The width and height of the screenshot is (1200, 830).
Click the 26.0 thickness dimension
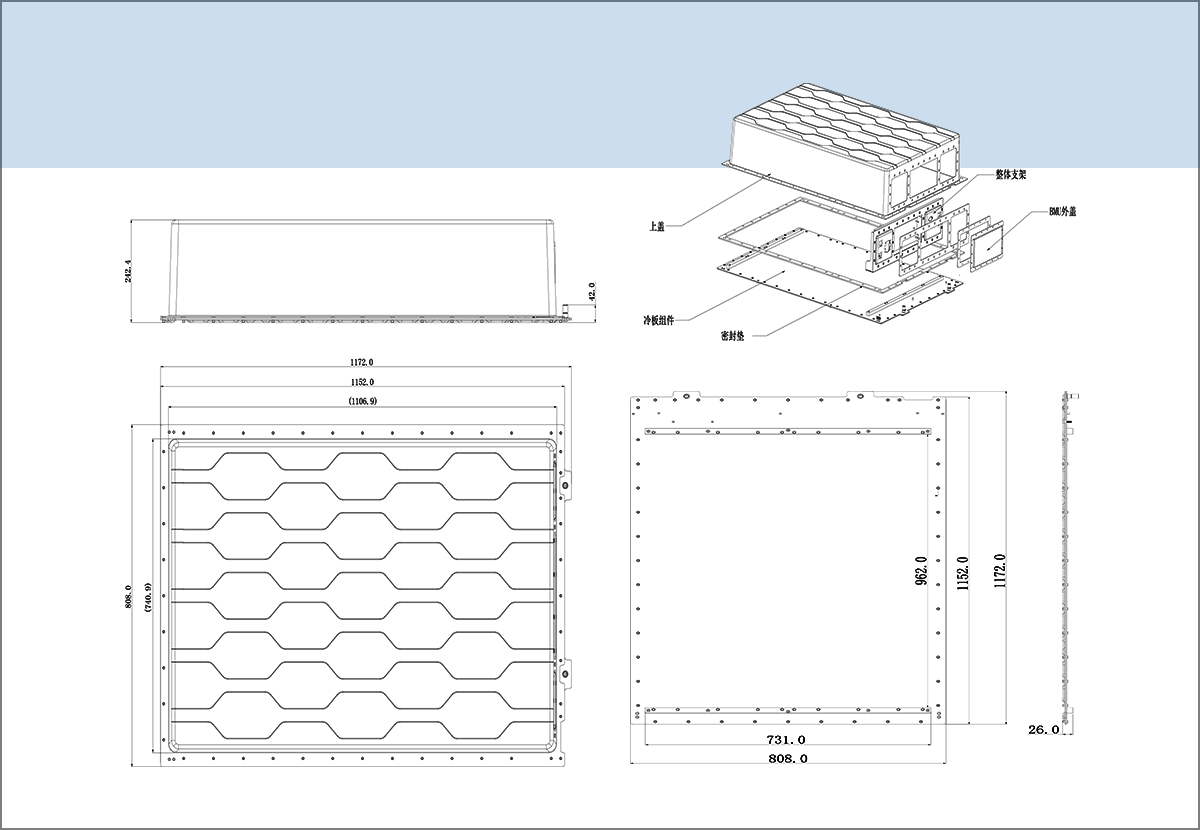point(1043,730)
